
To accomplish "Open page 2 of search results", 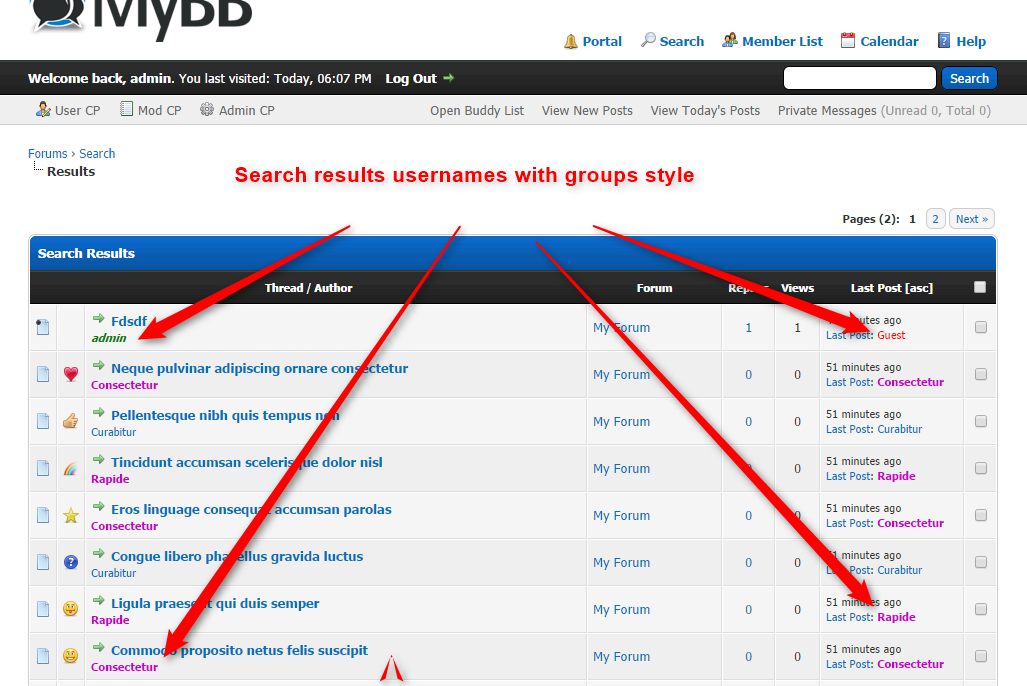I will 936,219.
